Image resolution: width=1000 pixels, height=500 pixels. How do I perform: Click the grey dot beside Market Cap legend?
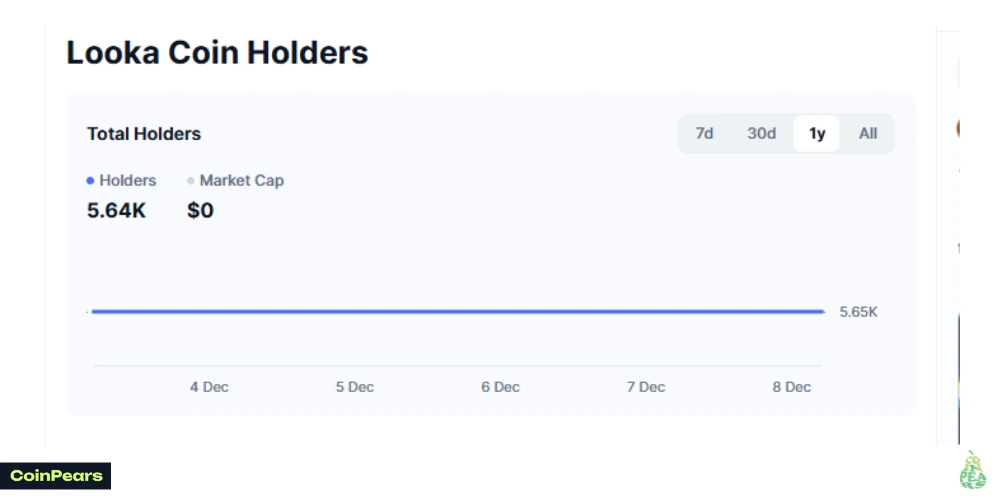pyautogui.click(x=191, y=181)
